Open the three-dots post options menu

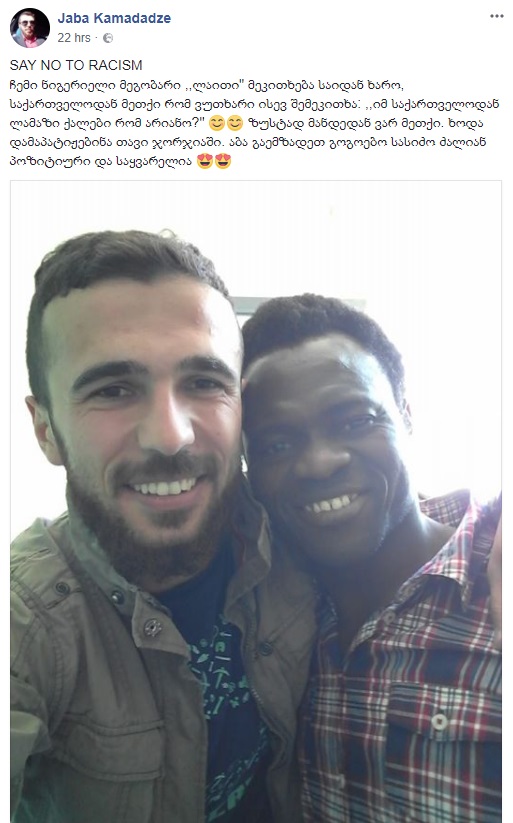[x=496, y=16]
